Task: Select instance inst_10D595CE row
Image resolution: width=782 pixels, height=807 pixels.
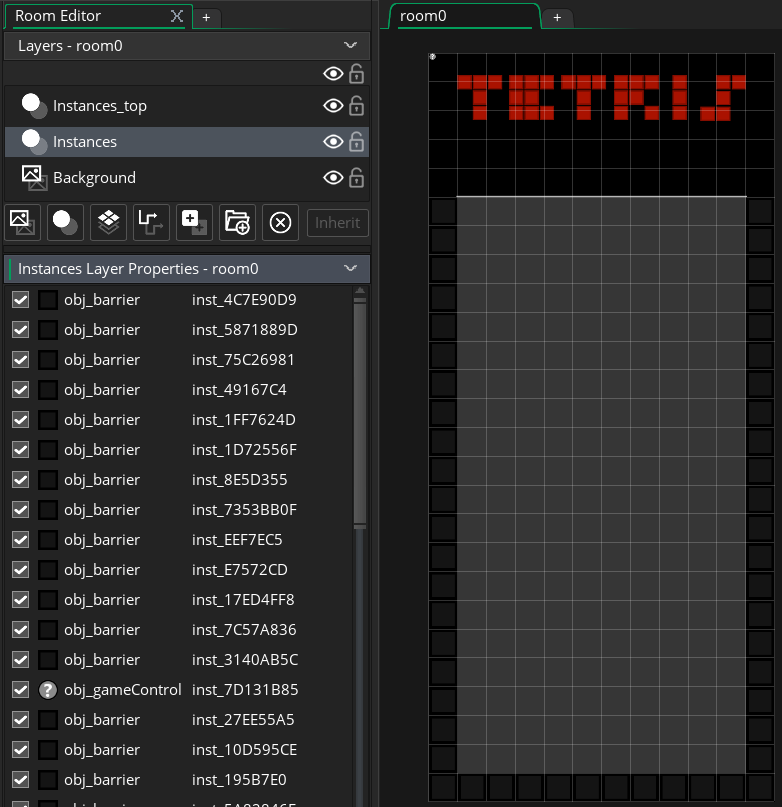Action: point(180,749)
